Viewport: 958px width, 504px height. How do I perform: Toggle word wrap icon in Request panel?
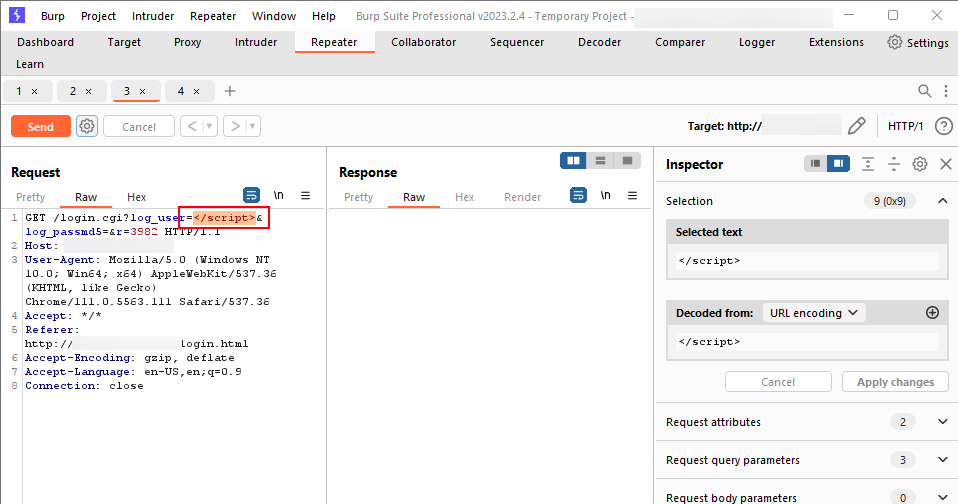(251, 195)
